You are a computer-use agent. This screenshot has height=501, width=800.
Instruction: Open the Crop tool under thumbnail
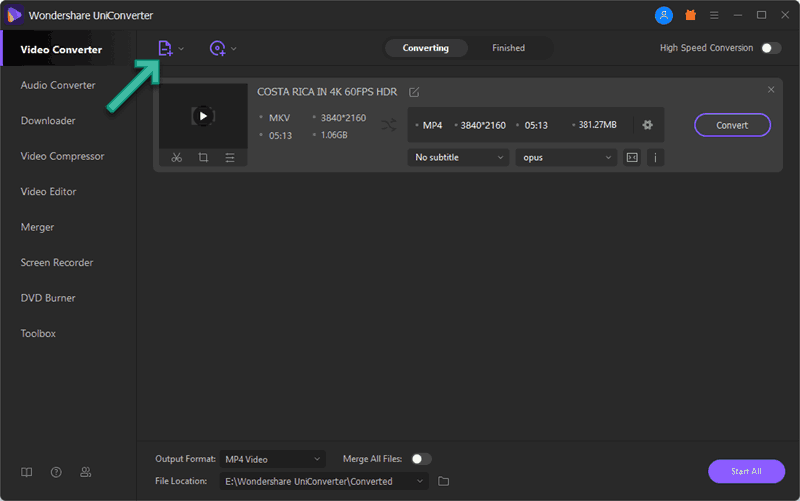pos(203,158)
